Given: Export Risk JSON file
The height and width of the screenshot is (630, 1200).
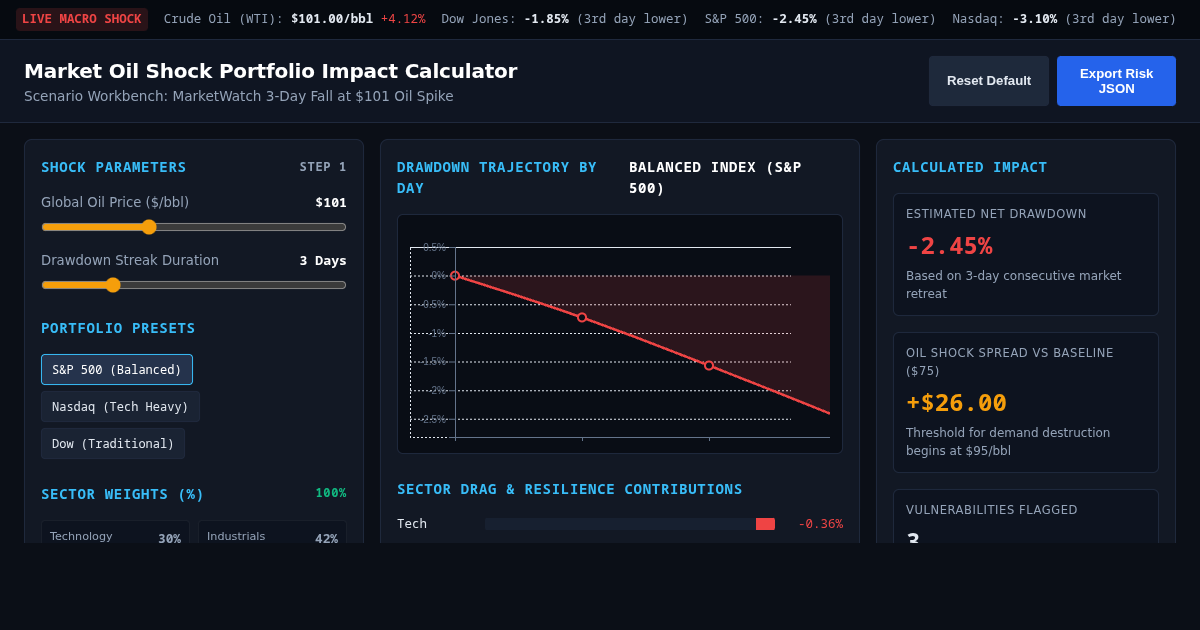Looking at the screenshot, I should [1116, 81].
